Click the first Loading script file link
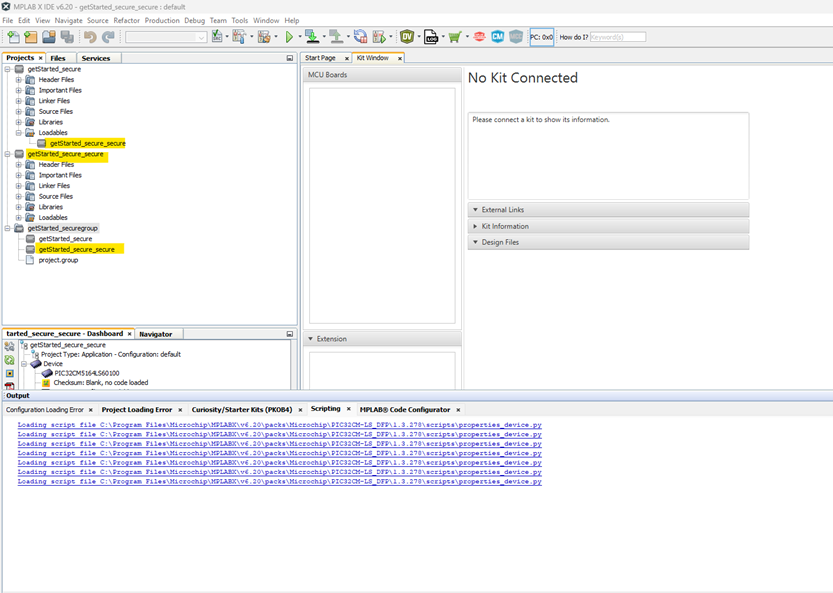833x593 pixels. point(279,425)
